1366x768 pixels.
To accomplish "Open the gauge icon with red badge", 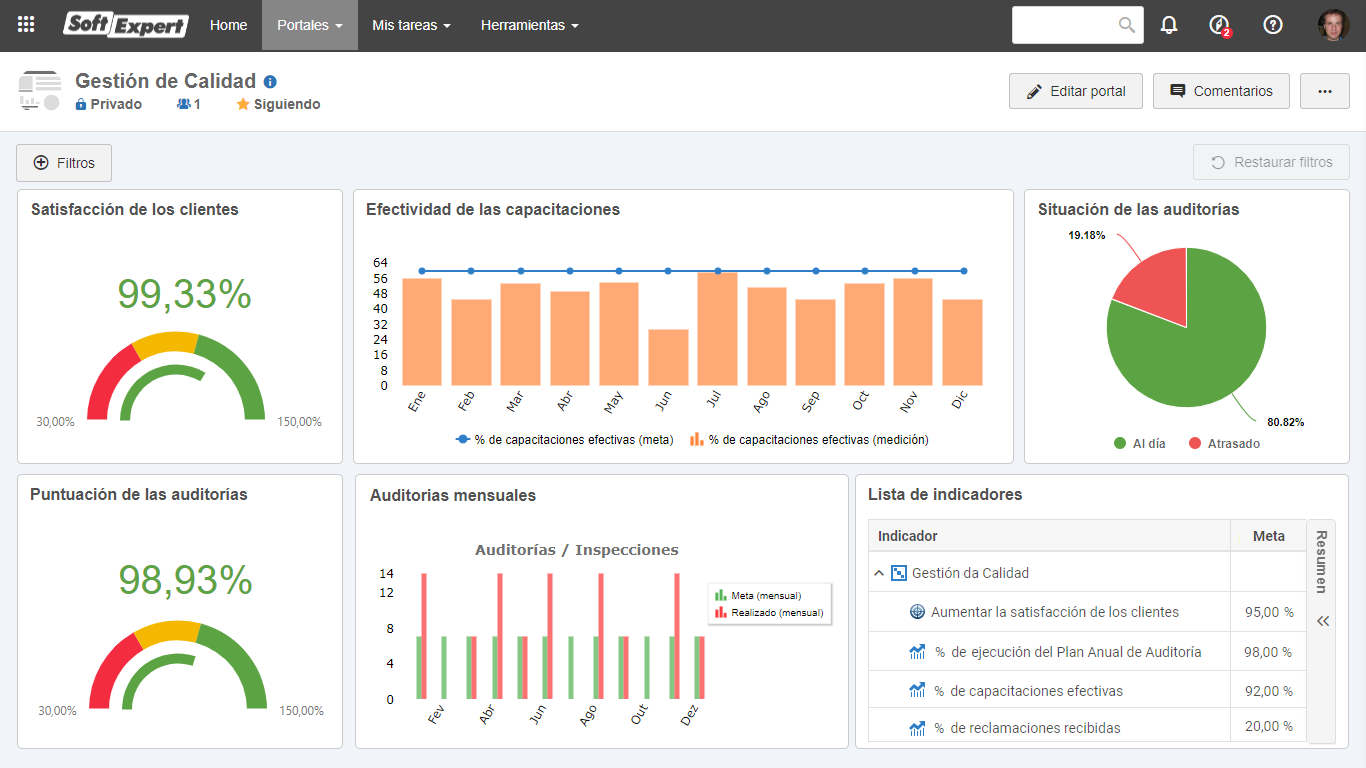I will coord(1219,25).
